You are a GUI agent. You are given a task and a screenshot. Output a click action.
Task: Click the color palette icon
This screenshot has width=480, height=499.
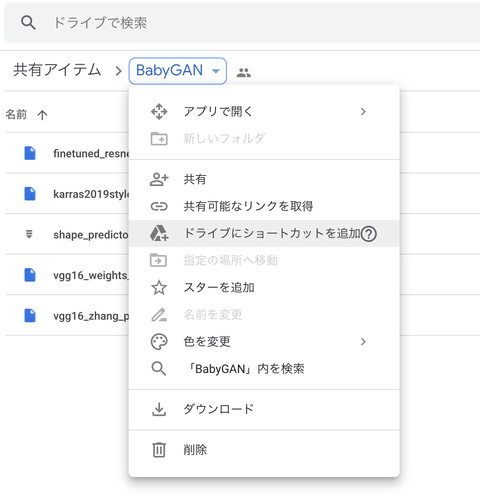point(159,342)
